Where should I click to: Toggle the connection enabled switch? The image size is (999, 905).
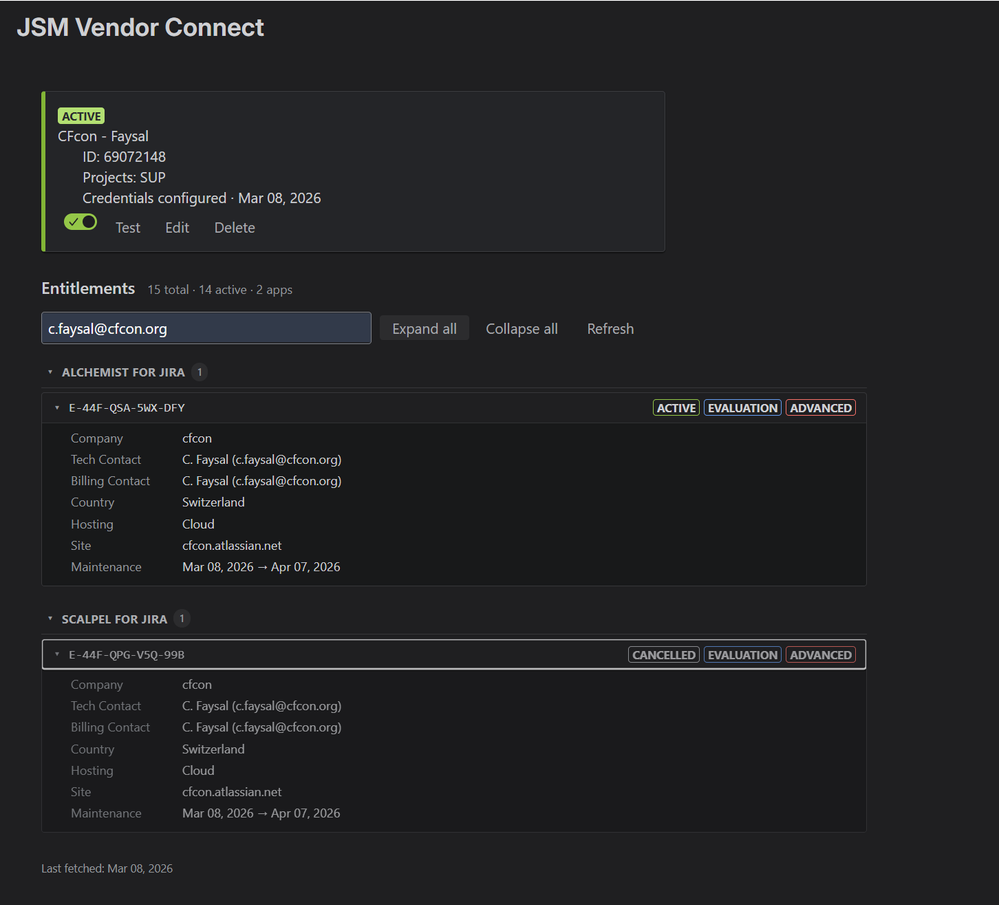pos(80,221)
